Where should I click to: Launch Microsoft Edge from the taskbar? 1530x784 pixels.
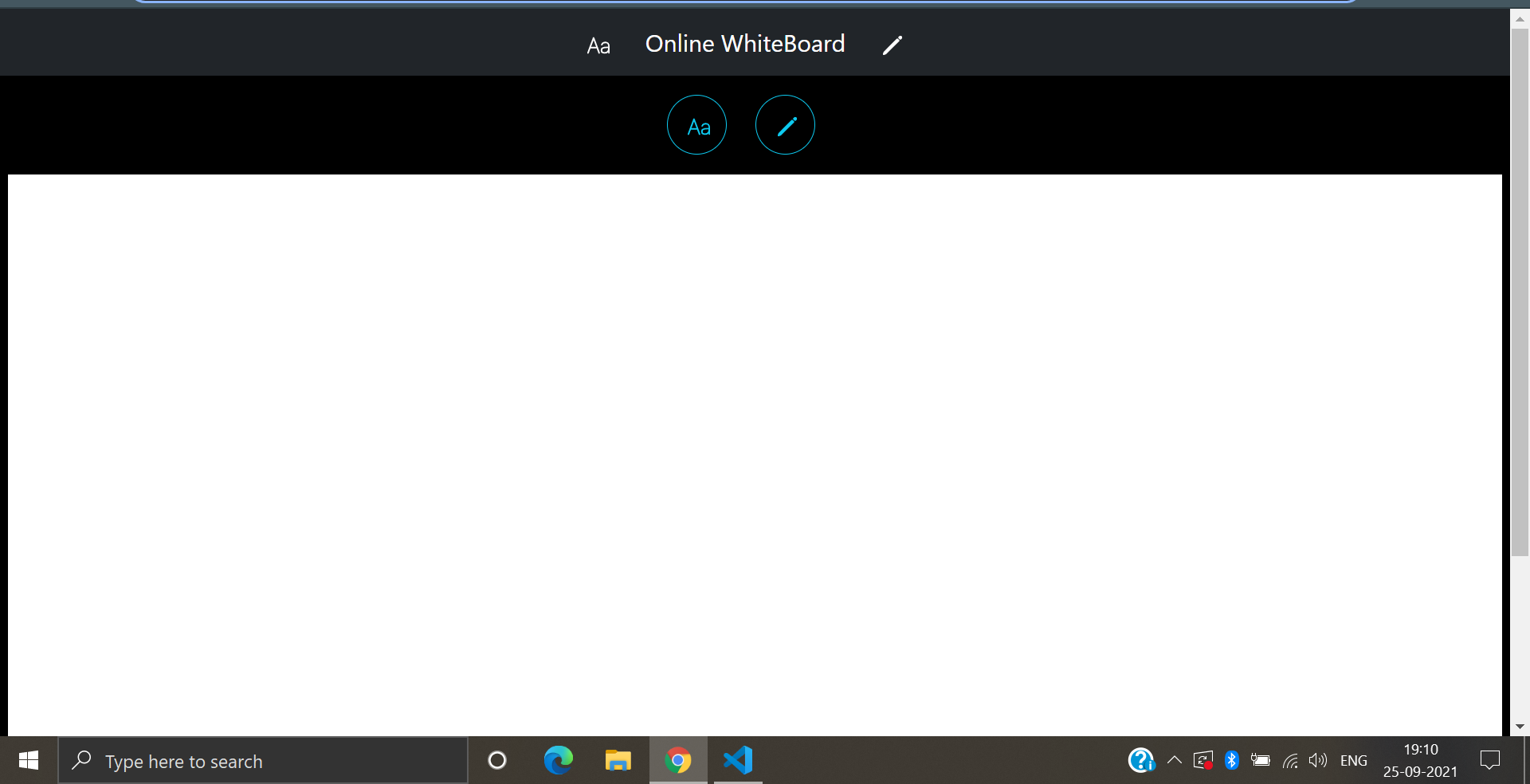(x=558, y=760)
